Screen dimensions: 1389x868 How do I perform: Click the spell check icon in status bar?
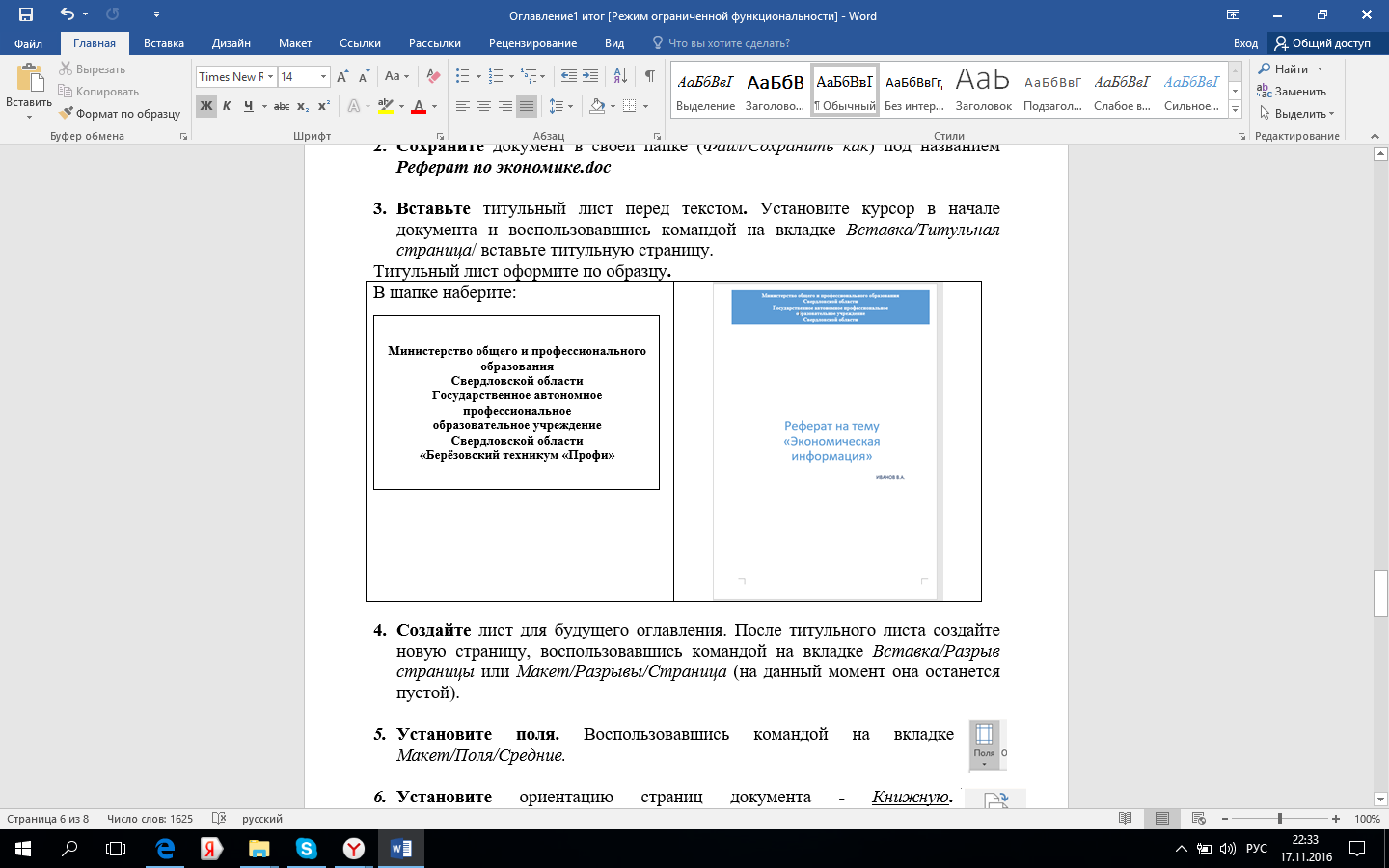219,819
